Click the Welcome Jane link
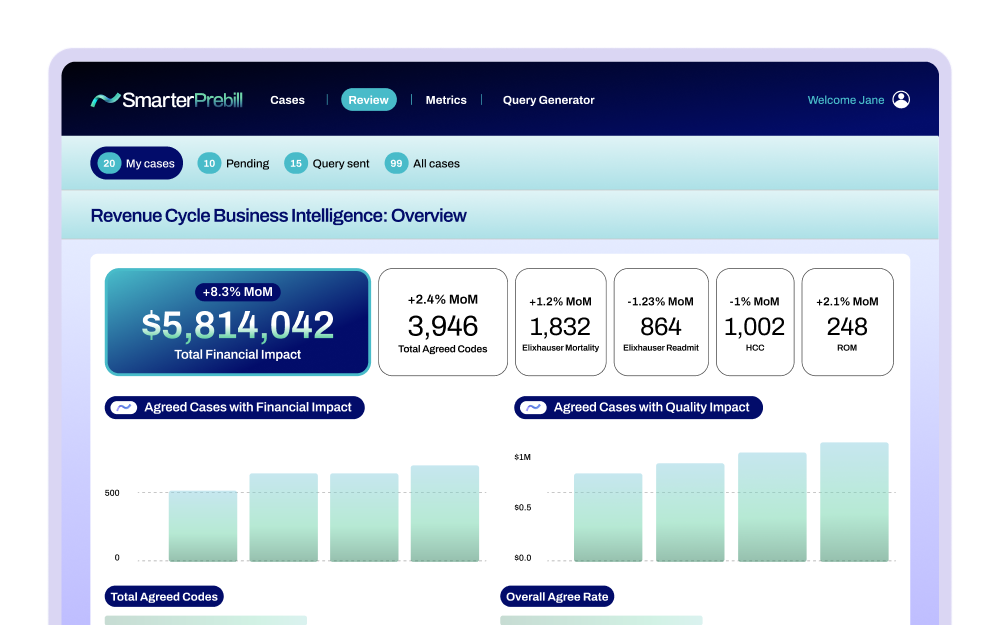 point(846,100)
